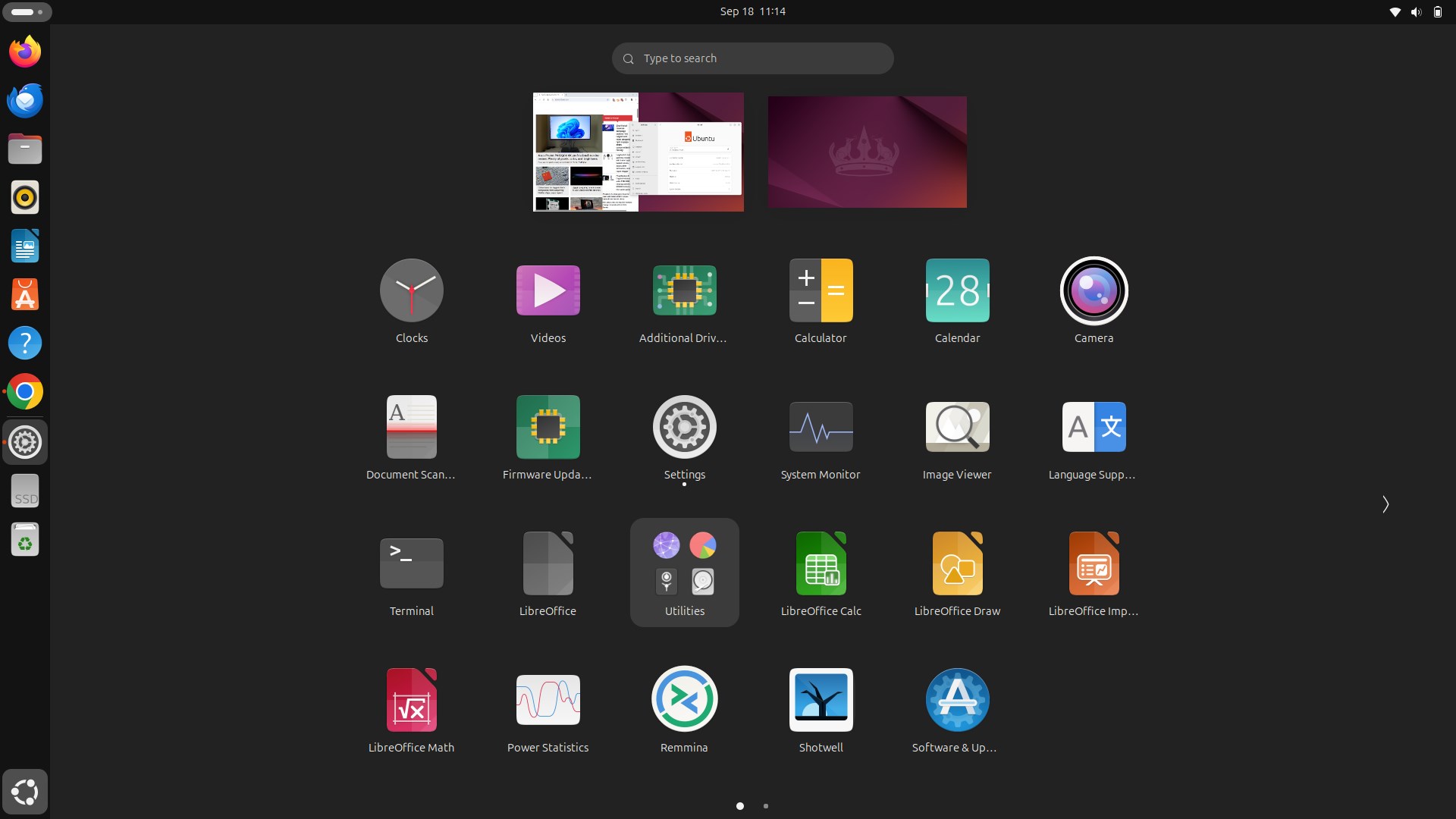
Task: Launch Language Support
Action: coord(1094,438)
